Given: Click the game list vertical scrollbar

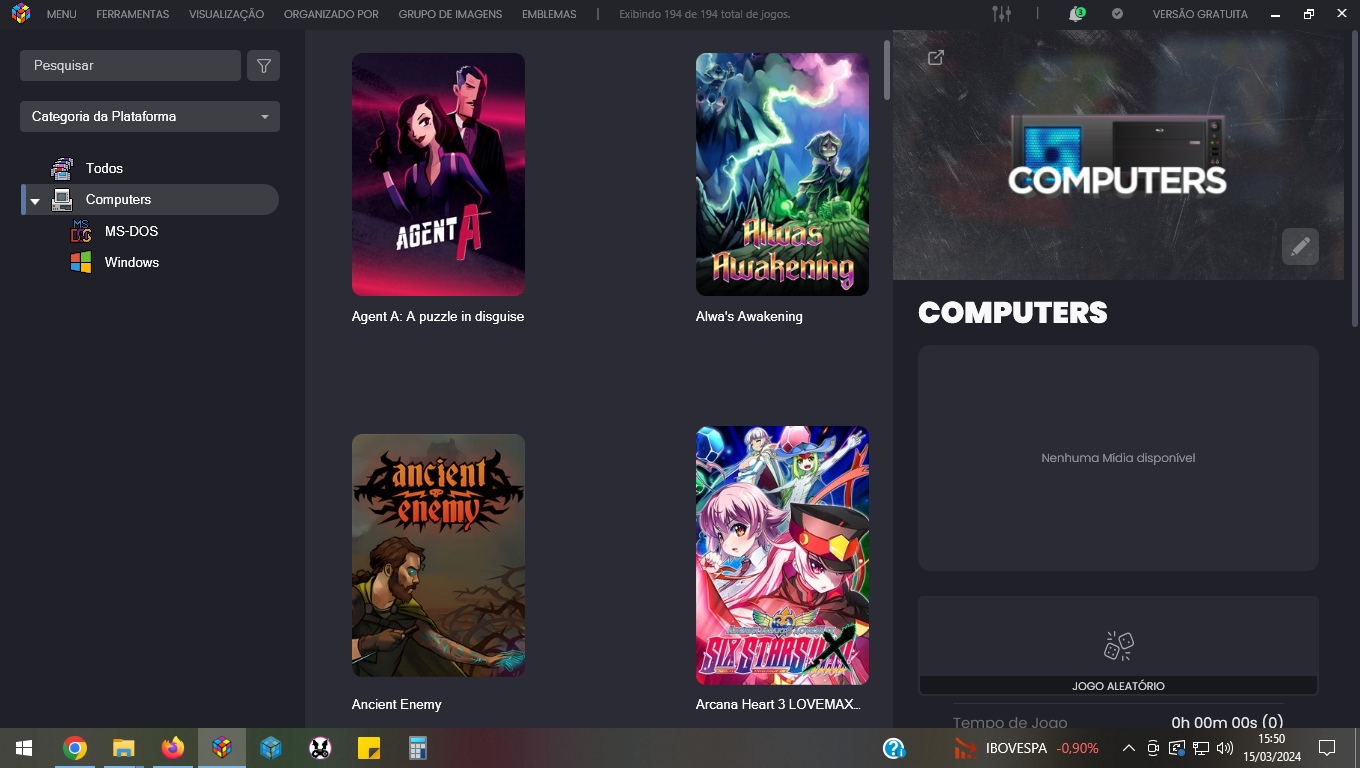Looking at the screenshot, I should click(886, 70).
